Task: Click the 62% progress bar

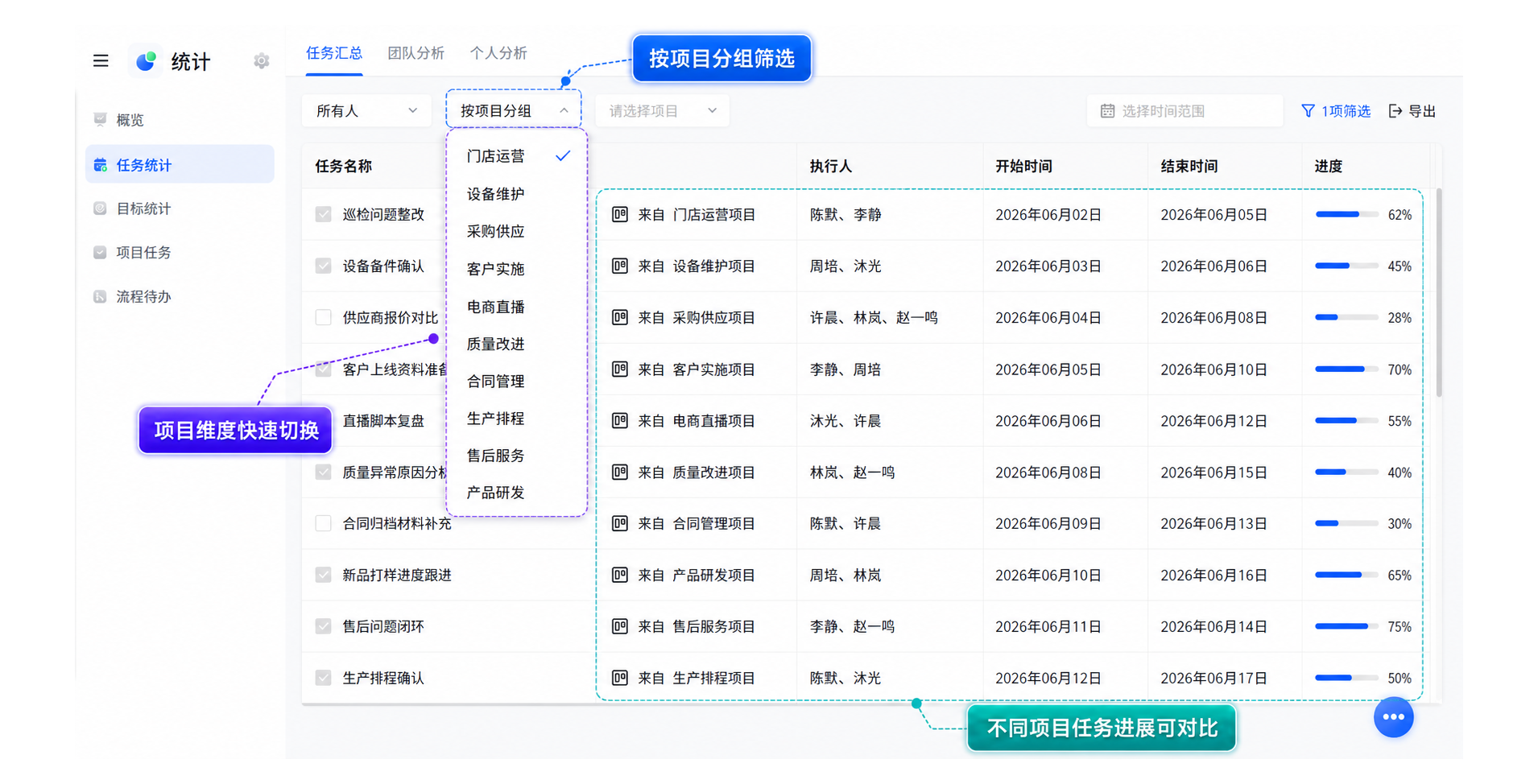Action: pos(1346,215)
